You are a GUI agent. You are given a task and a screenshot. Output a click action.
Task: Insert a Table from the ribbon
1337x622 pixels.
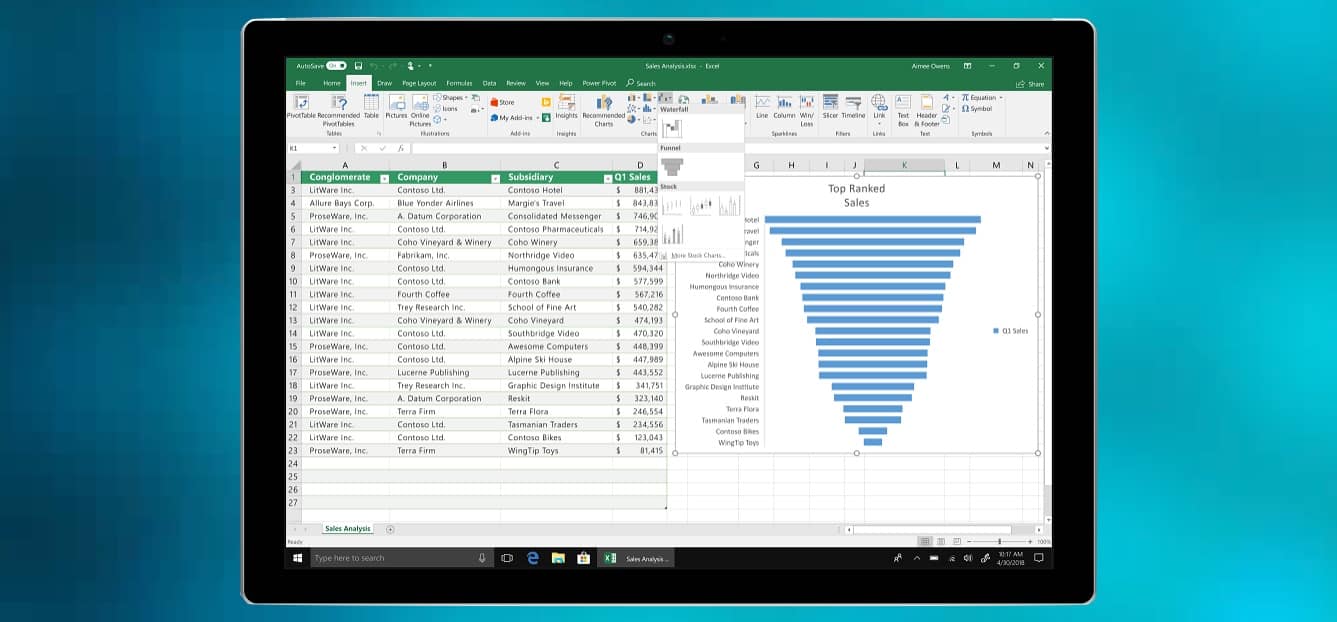click(x=371, y=108)
